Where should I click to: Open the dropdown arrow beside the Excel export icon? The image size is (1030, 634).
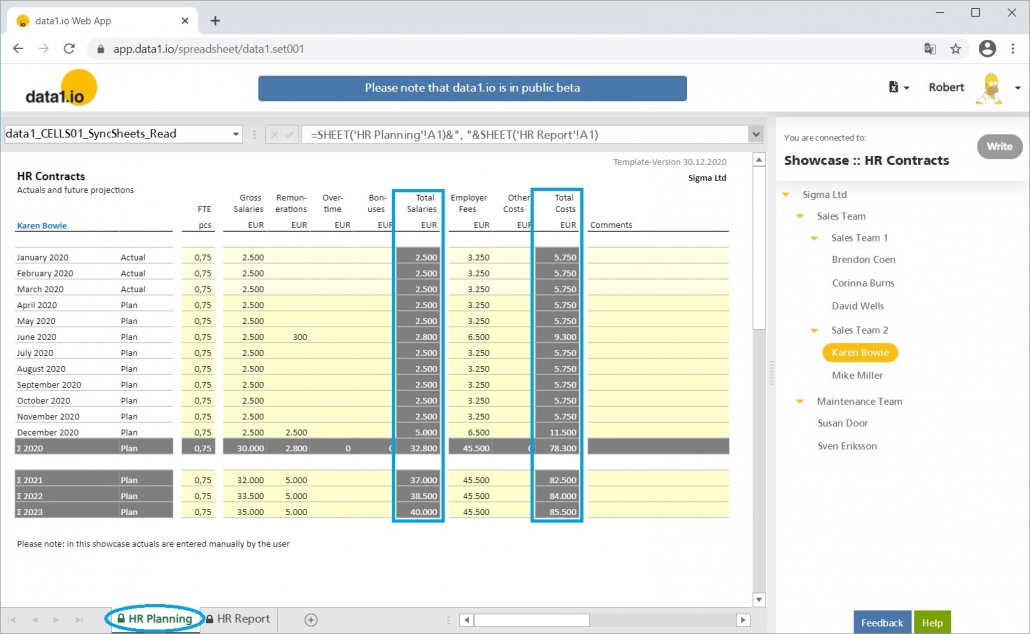point(909,88)
